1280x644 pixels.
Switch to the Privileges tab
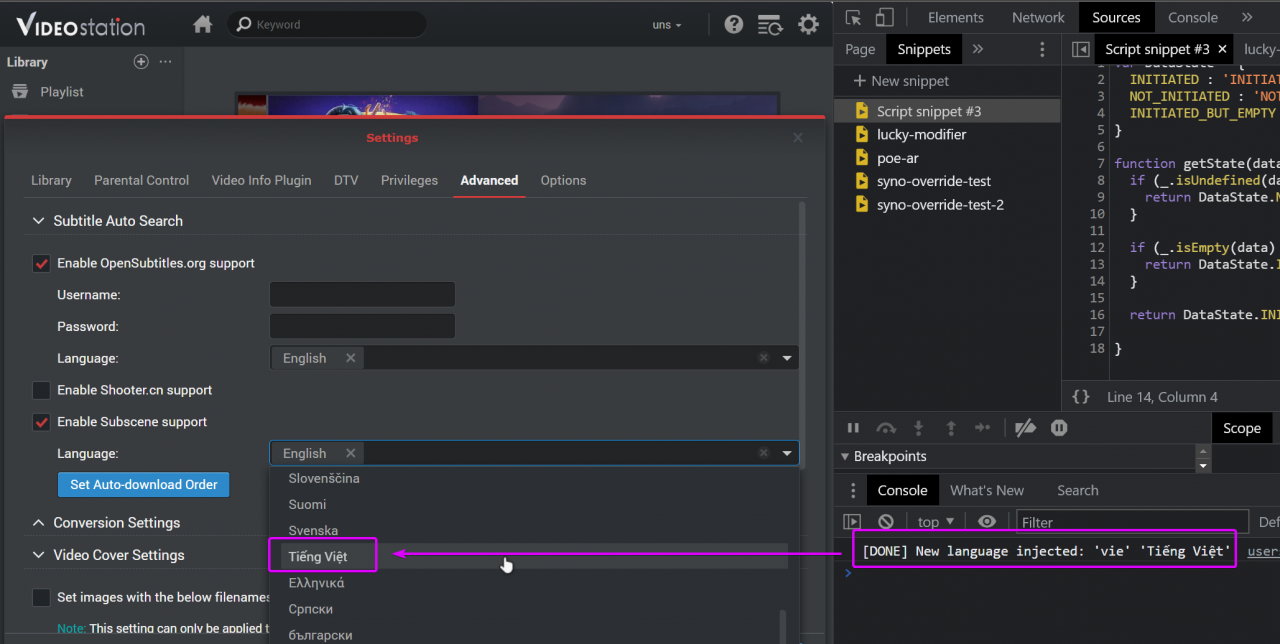point(409,181)
